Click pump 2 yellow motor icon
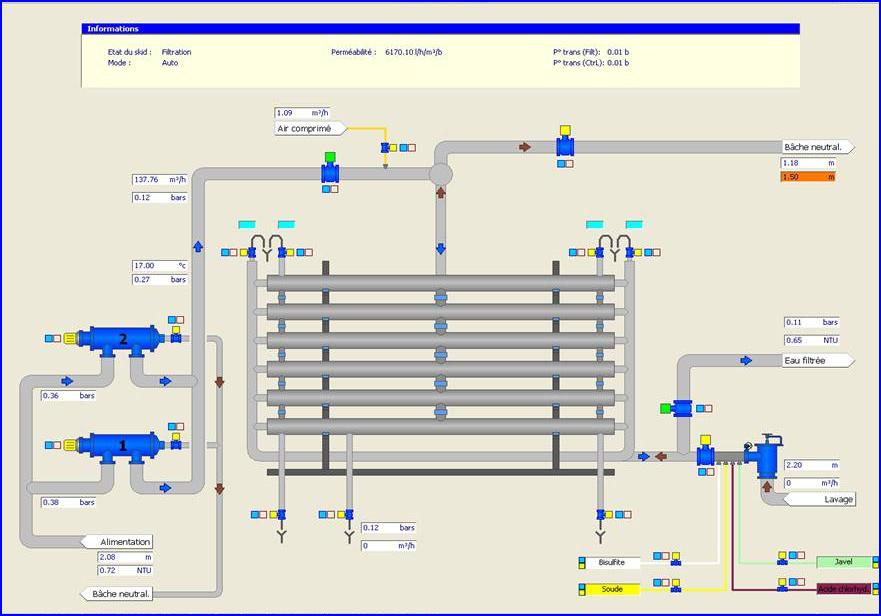Screen dimensions: 881x616 70,338
